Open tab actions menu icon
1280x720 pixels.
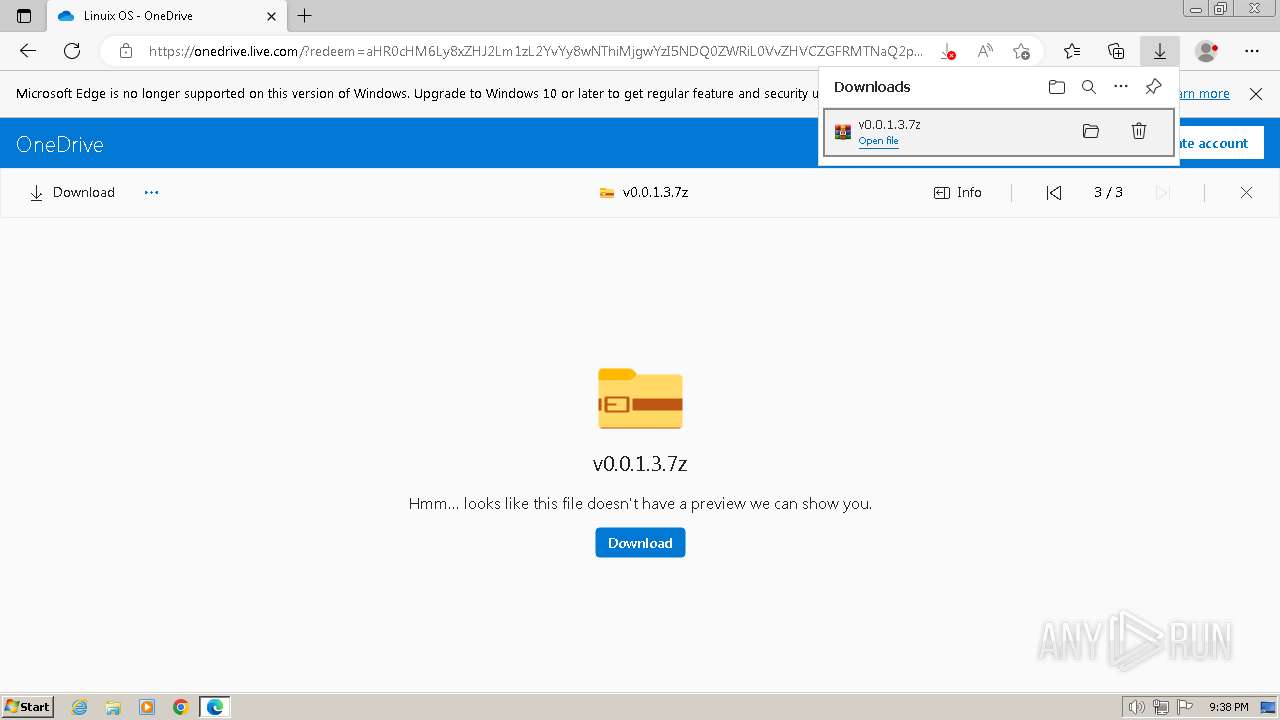(24, 16)
